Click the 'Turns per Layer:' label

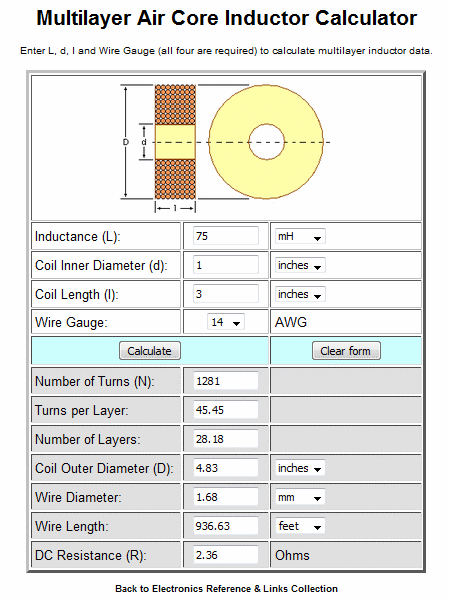pos(82,411)
